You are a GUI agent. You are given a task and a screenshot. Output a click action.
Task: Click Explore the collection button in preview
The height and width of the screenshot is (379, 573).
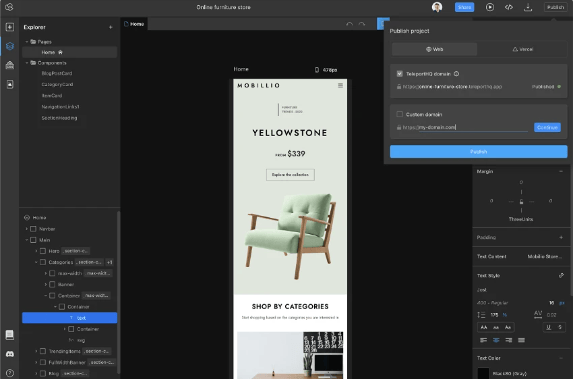coord(290,175)
